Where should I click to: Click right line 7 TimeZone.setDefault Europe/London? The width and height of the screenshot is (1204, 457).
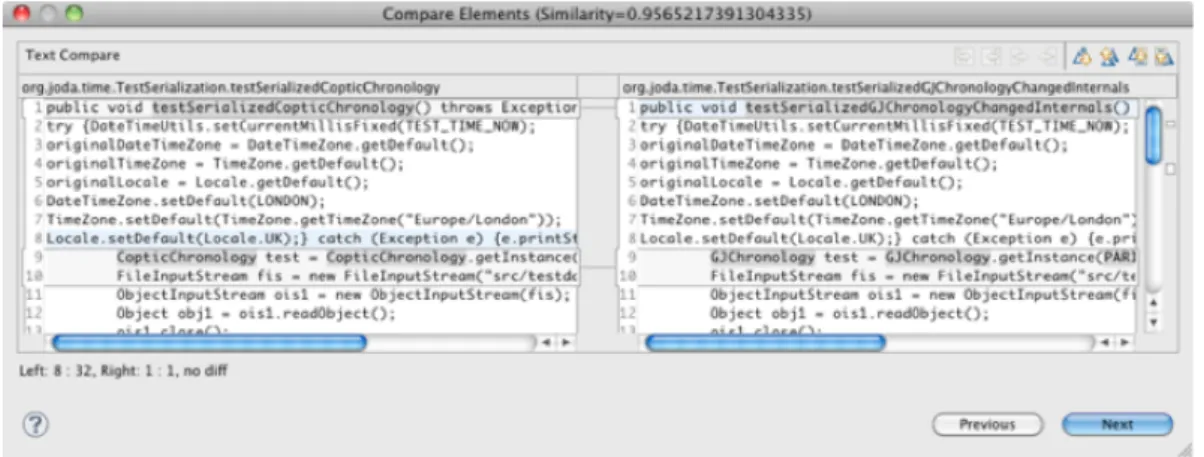889,220
